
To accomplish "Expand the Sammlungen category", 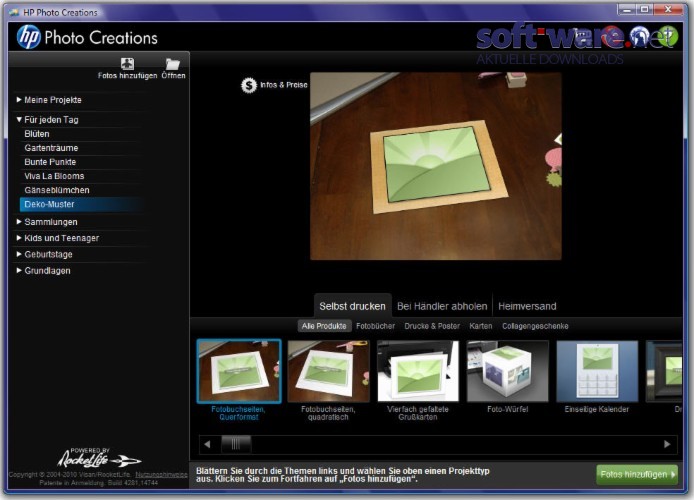I will click(x=47, y=222).
